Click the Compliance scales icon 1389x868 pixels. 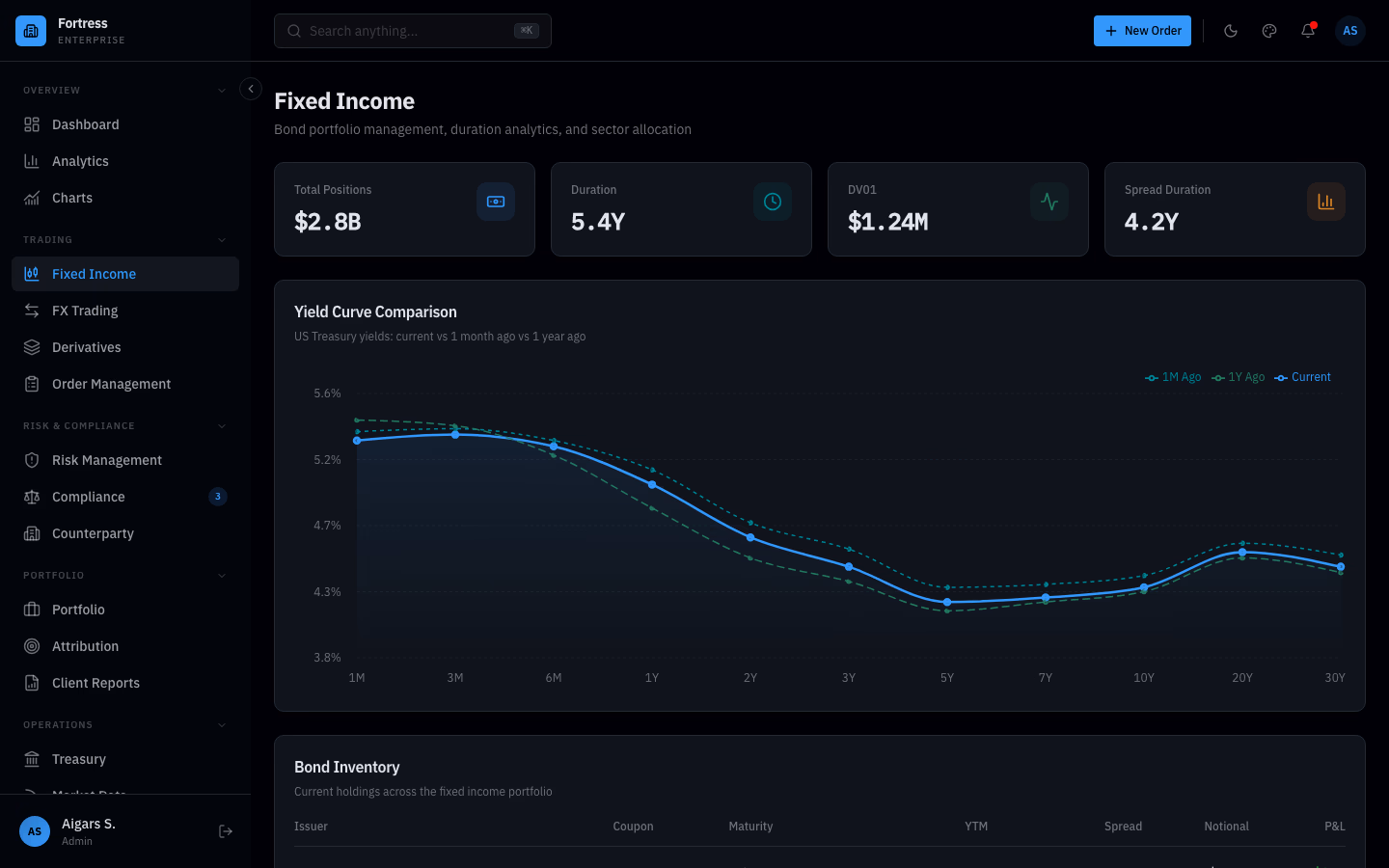32,497
